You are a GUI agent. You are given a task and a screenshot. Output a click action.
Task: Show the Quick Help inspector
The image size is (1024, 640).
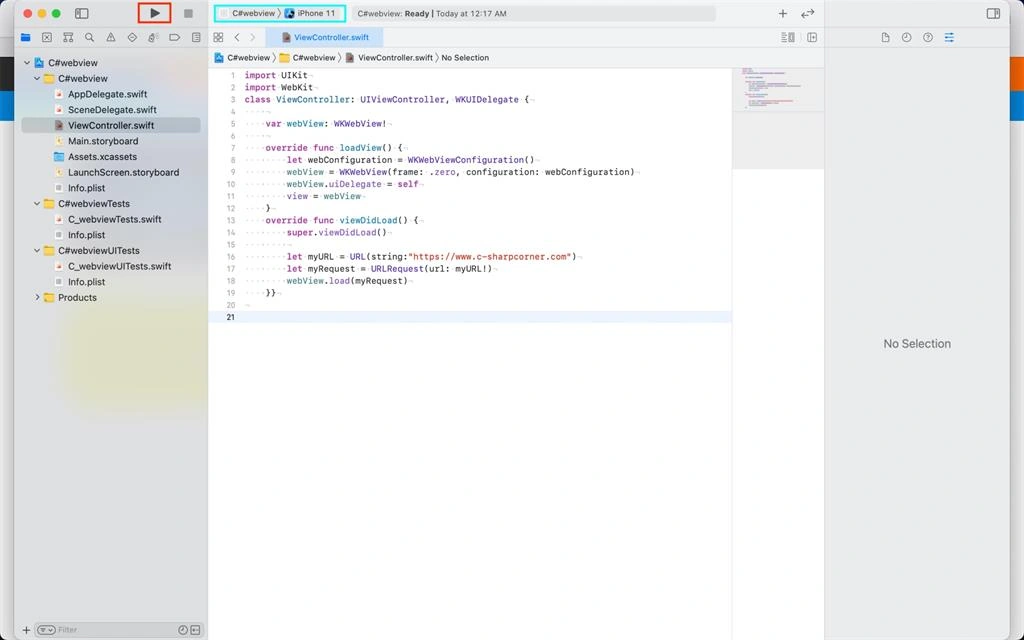pos(928,37)
